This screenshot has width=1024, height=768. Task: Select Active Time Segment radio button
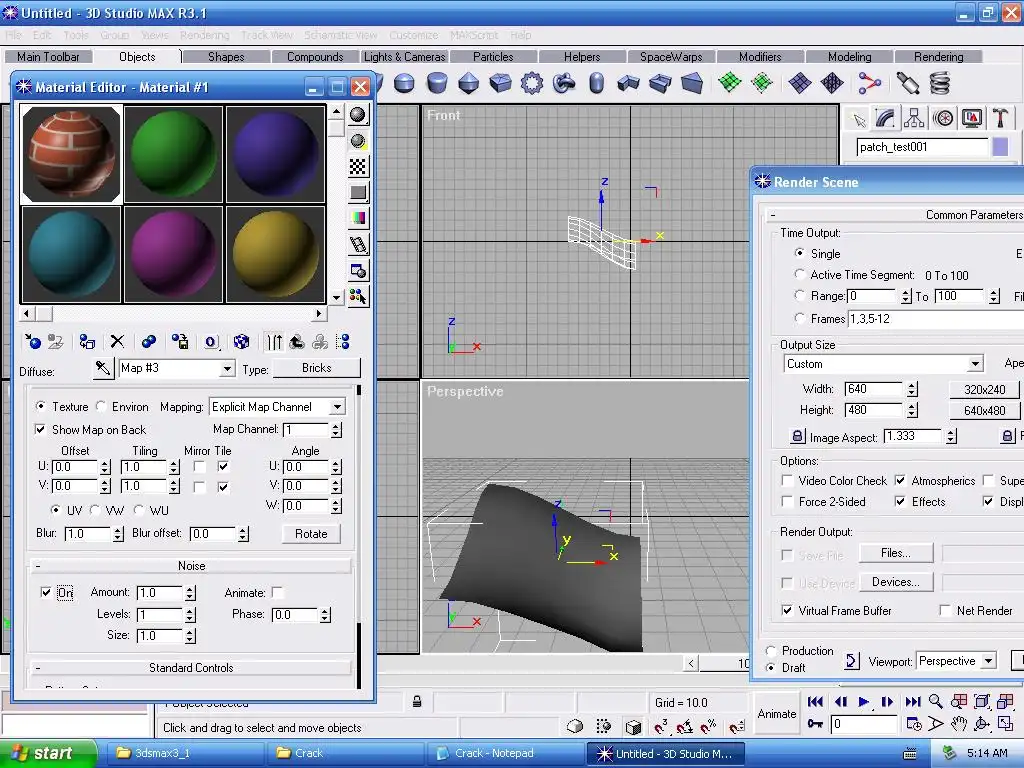pos(799,274)
